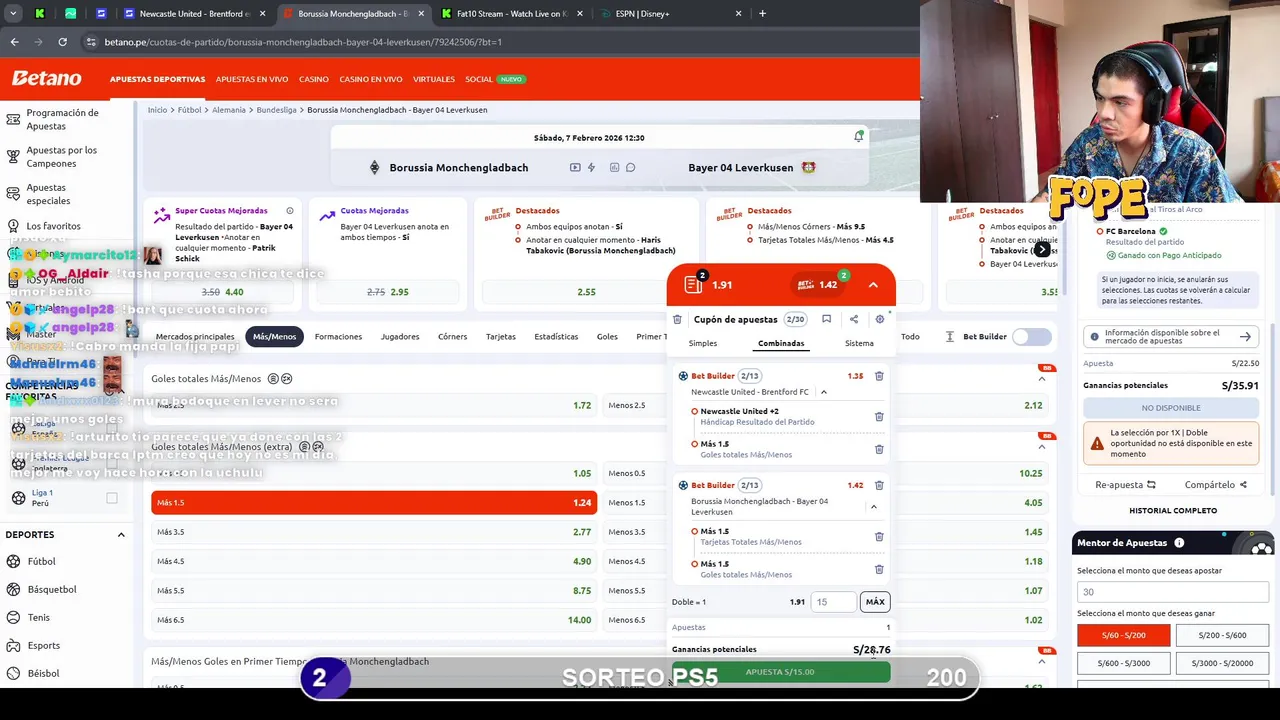Collapse the DEPORTES sidebar section
Viewport: 1280px width, 720px height.
click(121, 535)
